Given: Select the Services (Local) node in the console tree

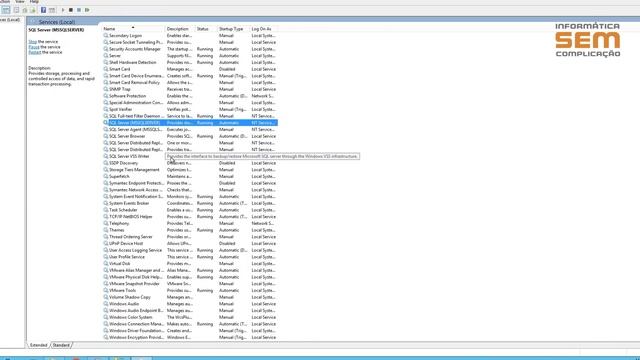Looking at the screenshot, I should click(x=10, y=20).
